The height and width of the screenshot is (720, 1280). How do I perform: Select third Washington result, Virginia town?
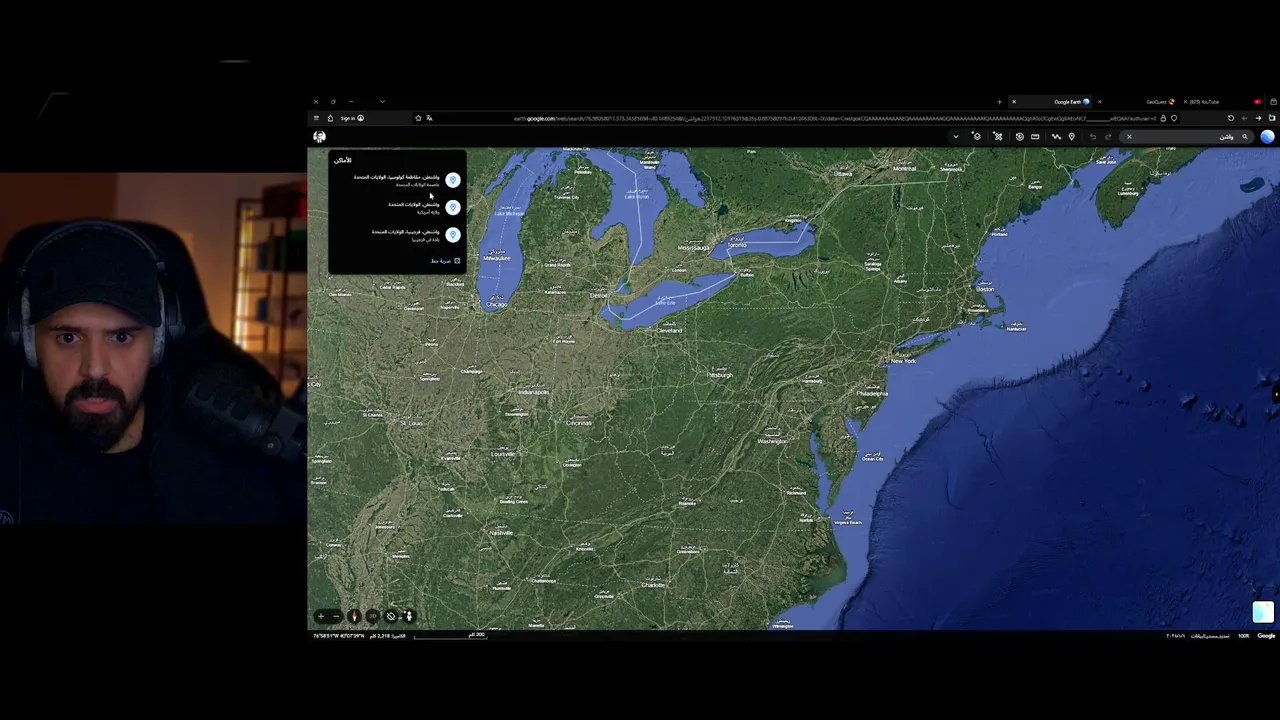point(396,235)
